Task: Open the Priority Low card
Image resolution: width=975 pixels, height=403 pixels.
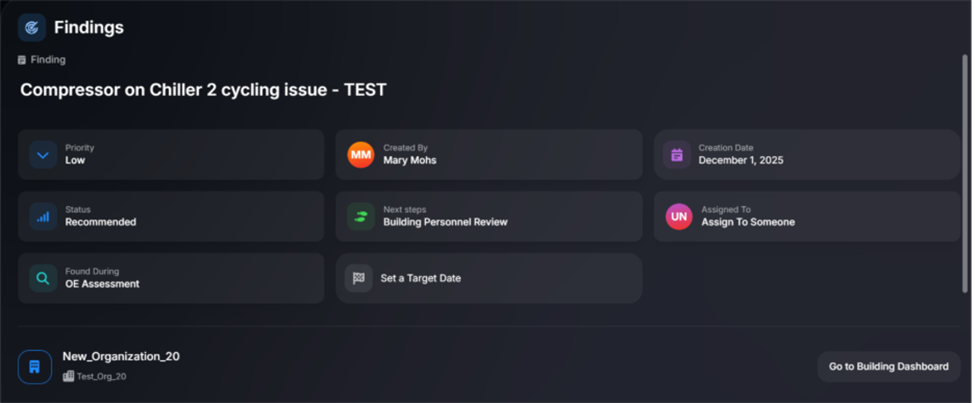Action: coord(171,155)
